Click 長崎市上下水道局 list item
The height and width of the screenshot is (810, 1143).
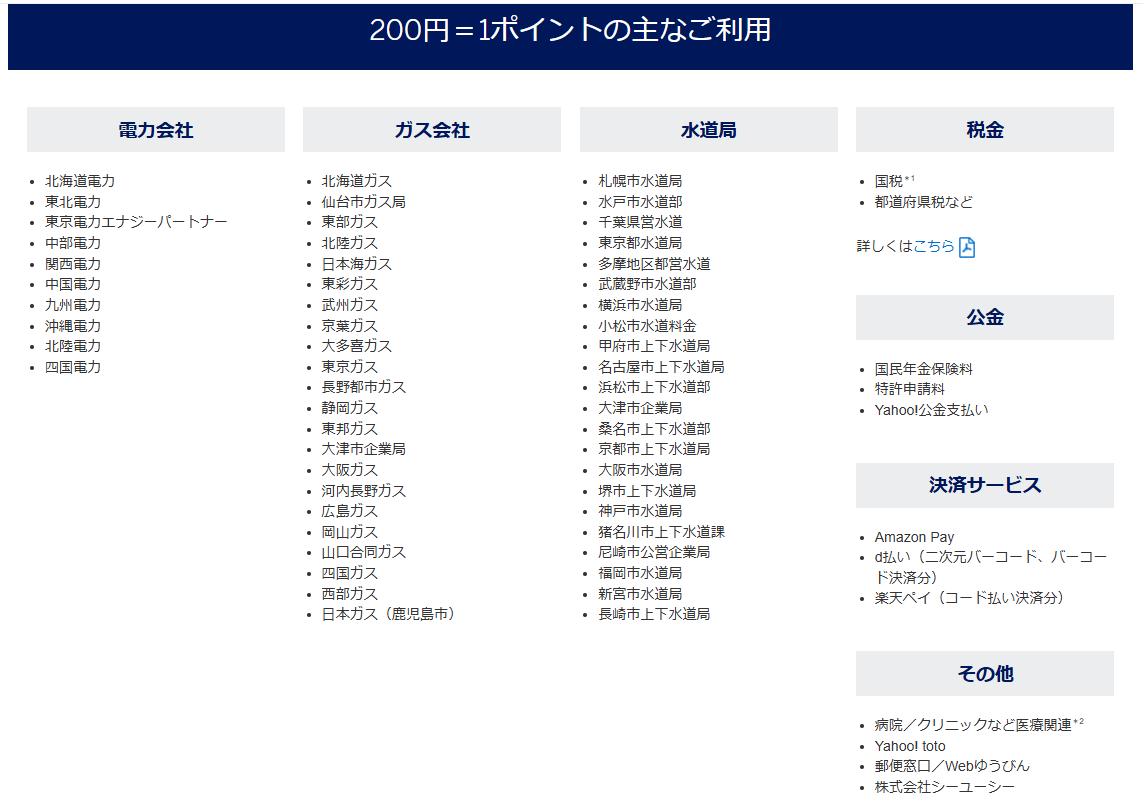tap(655, 614)
